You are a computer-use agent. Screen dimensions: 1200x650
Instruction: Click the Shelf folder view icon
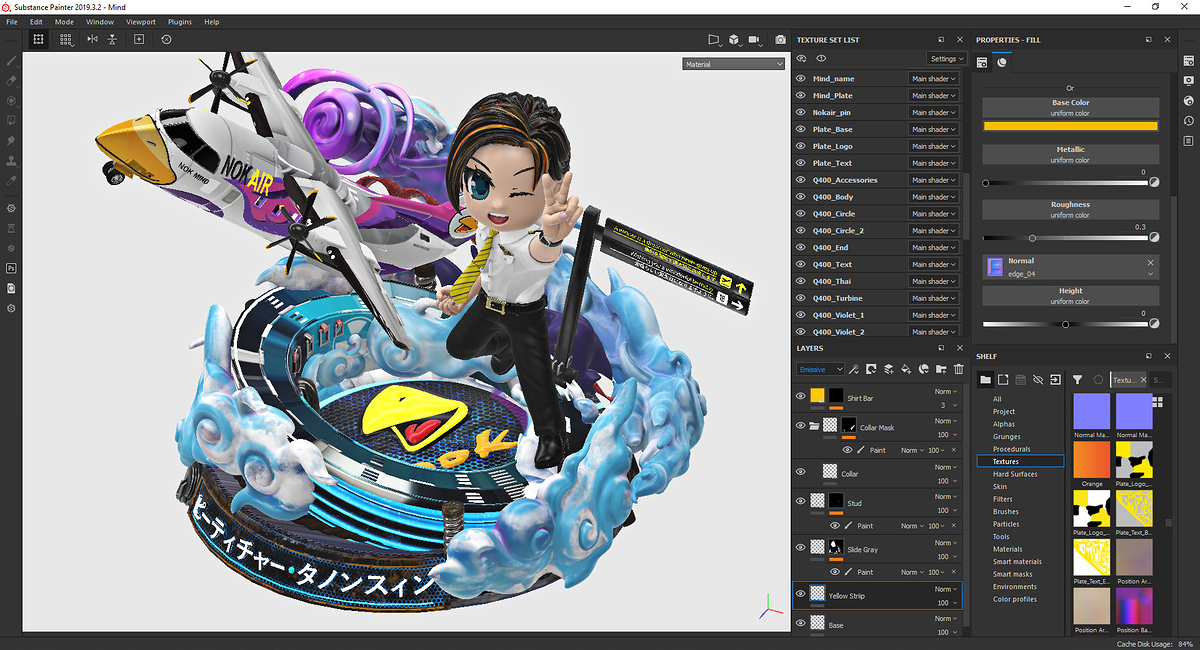point(985,379)
